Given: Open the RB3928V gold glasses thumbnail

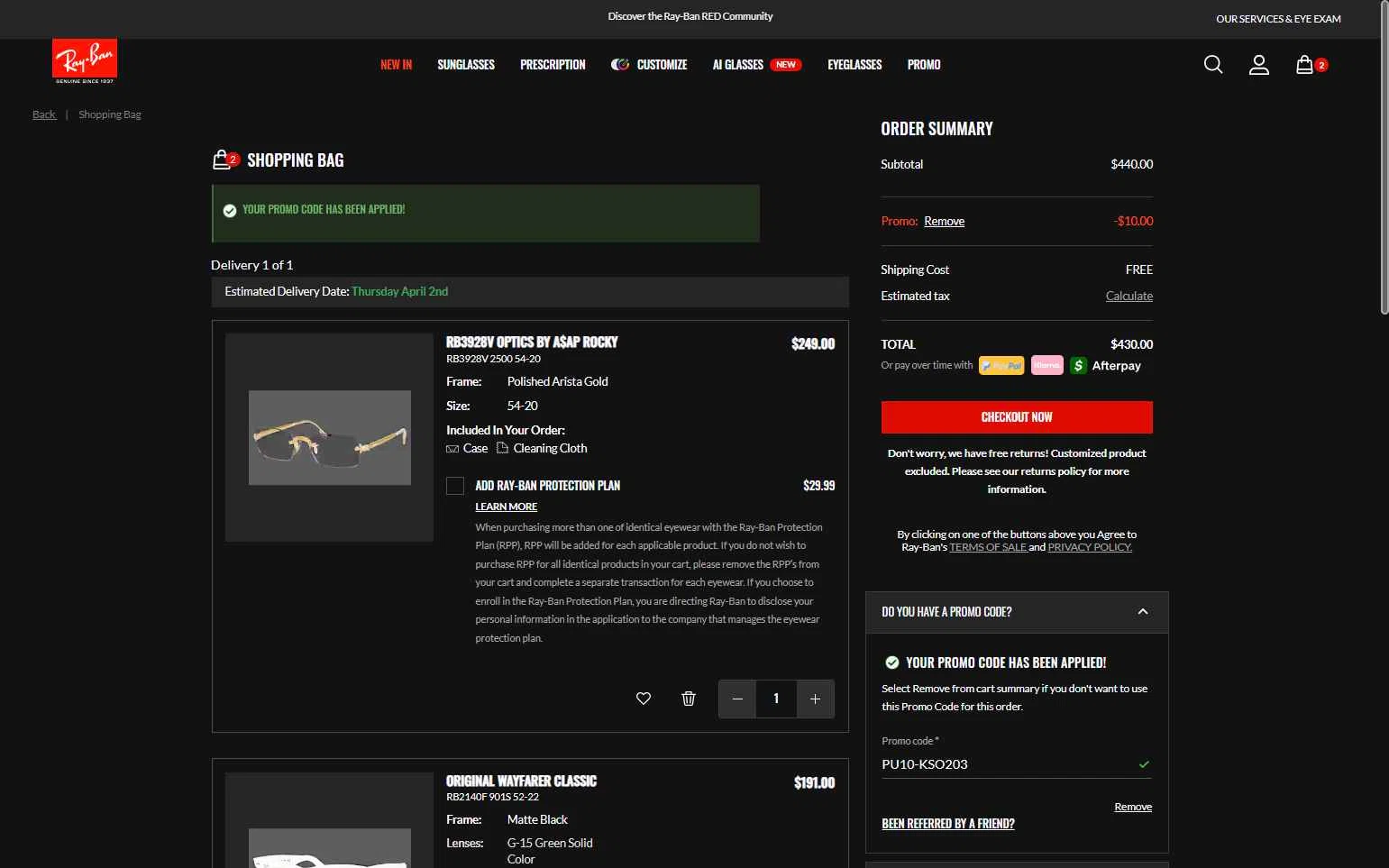Looking at the screenshot, I should pyautogui.click(x=329, y=437).
